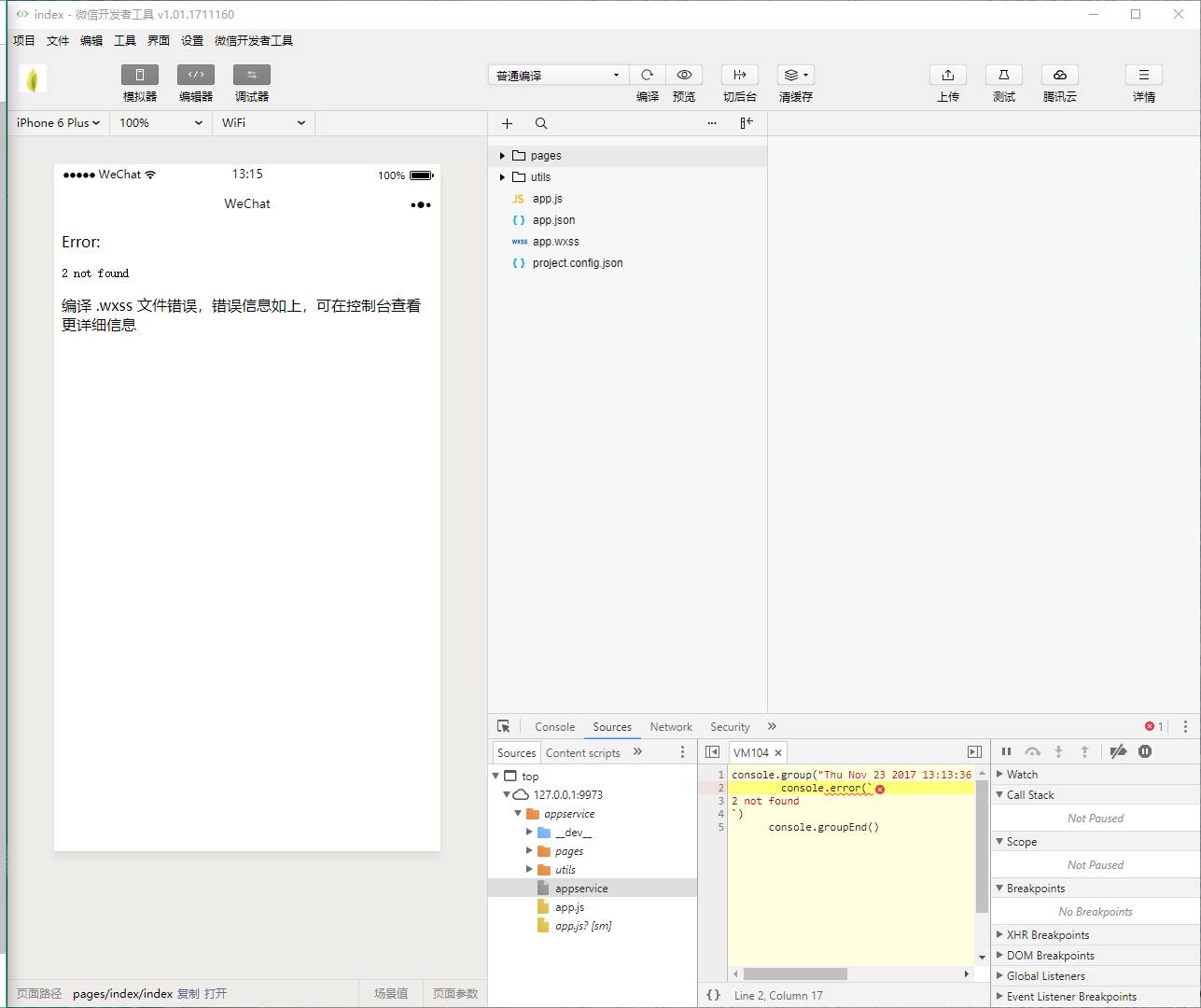This screenshot has width=1201, height=1008.
Task: Open the iPhone 6 Plus device dropdown
Action: click(x=58, y=122)
